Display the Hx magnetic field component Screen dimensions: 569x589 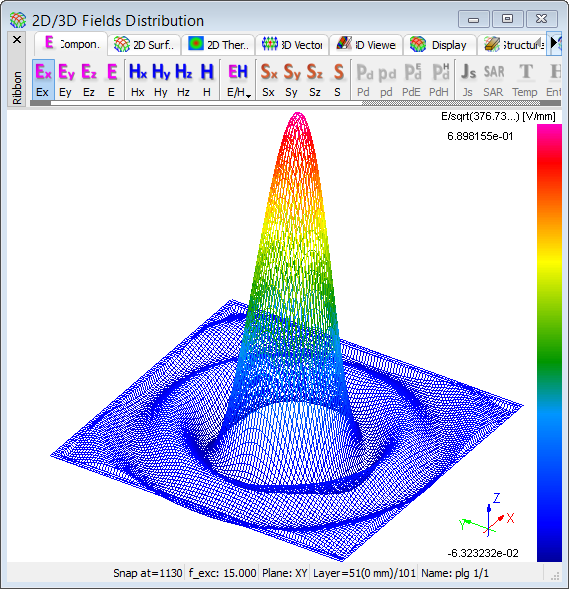[x=138, y=80]
